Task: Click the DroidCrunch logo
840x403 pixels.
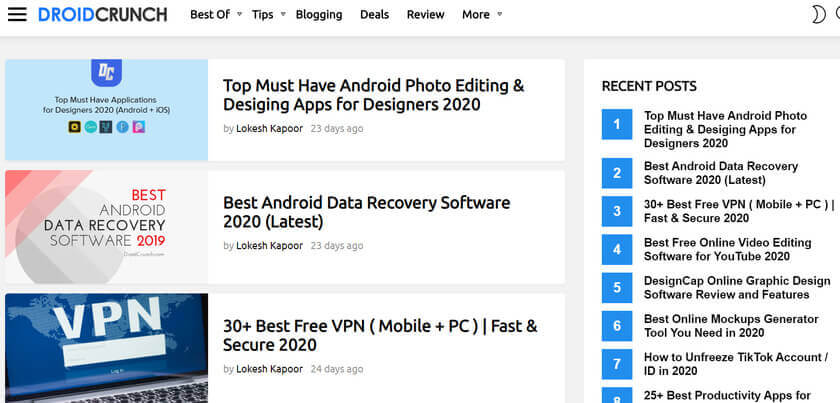Action: point(103,14)
